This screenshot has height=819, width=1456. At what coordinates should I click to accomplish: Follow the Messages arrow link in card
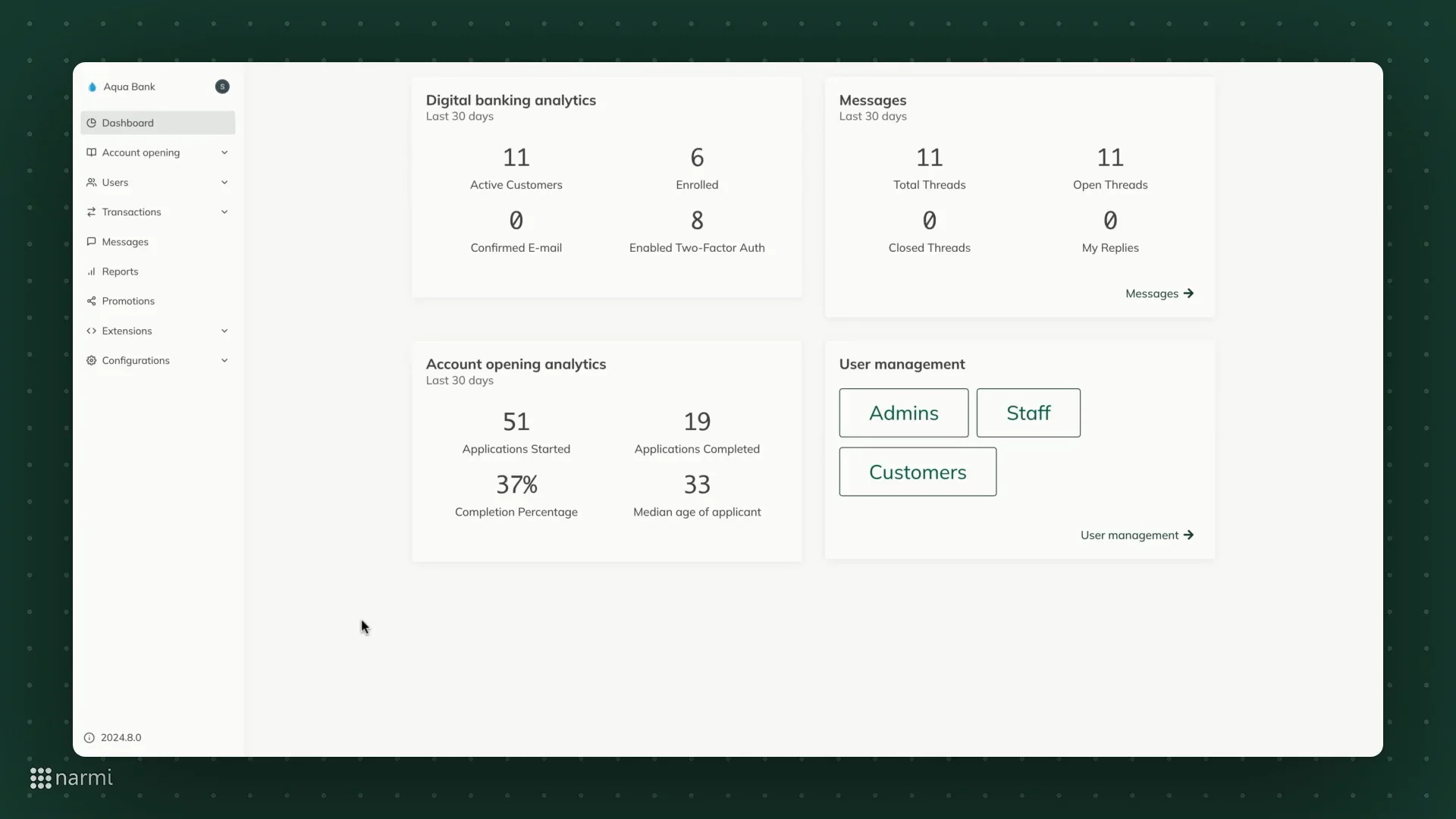(1159, 293)
